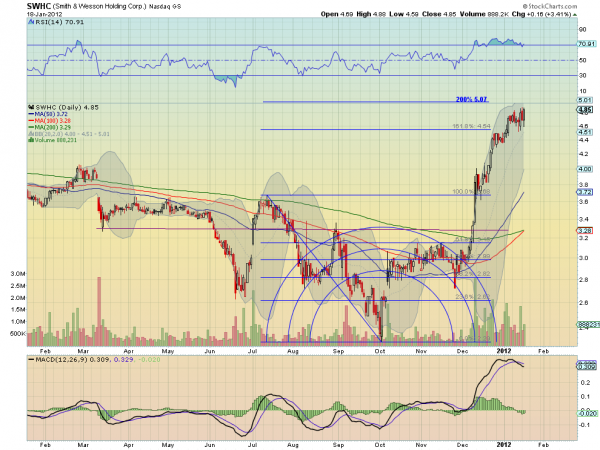Viewport: 600px width, 450px height.
Task: Select the 70.91 value tag on the RSI axis
Action: (586, 44)
